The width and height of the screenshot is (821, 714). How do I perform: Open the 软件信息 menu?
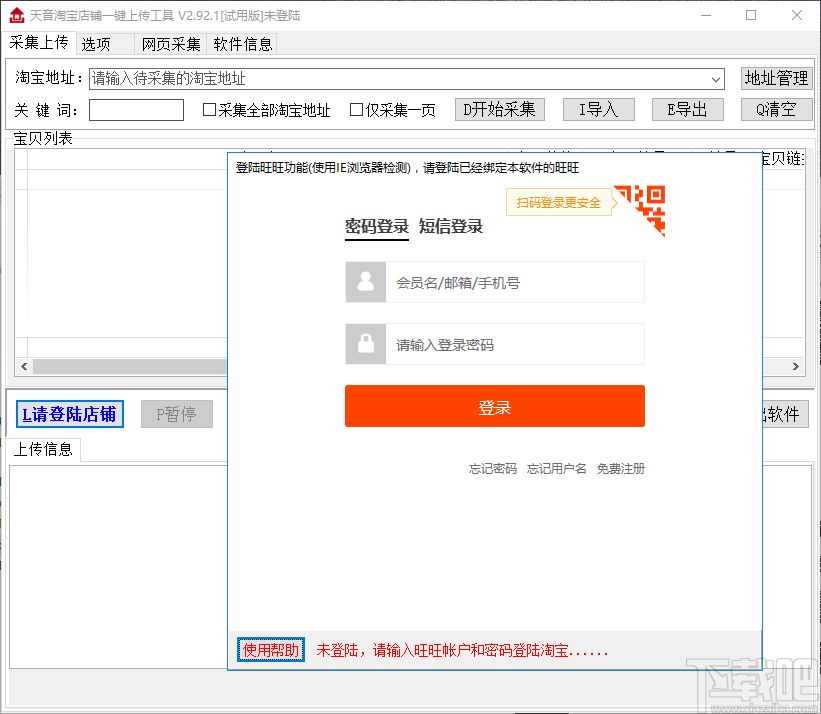pos(244,44)
